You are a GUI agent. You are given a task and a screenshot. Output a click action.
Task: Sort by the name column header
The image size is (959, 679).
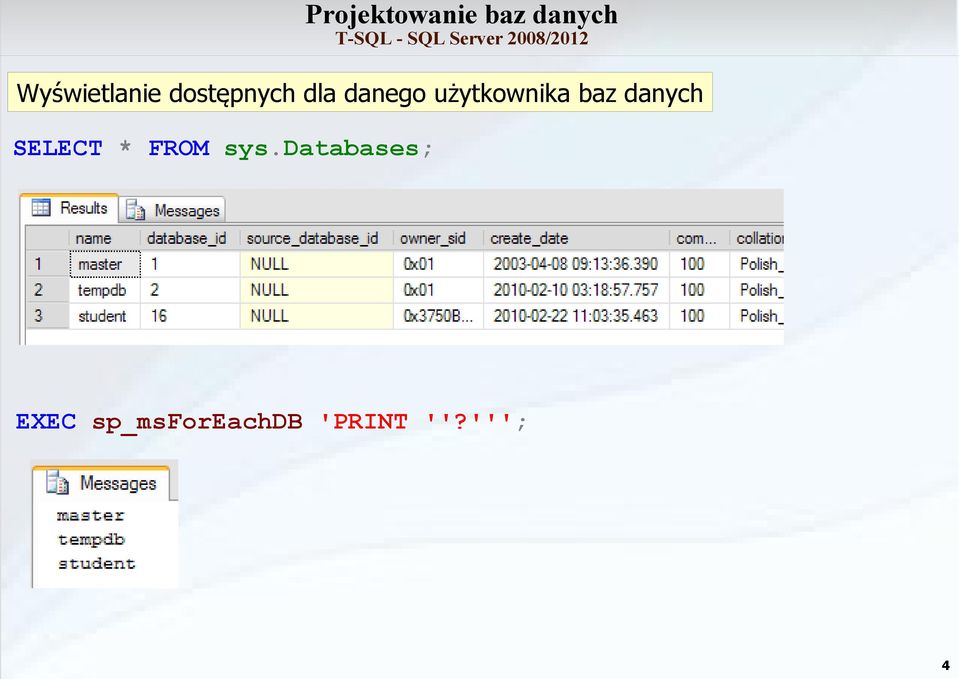(105, 238)
